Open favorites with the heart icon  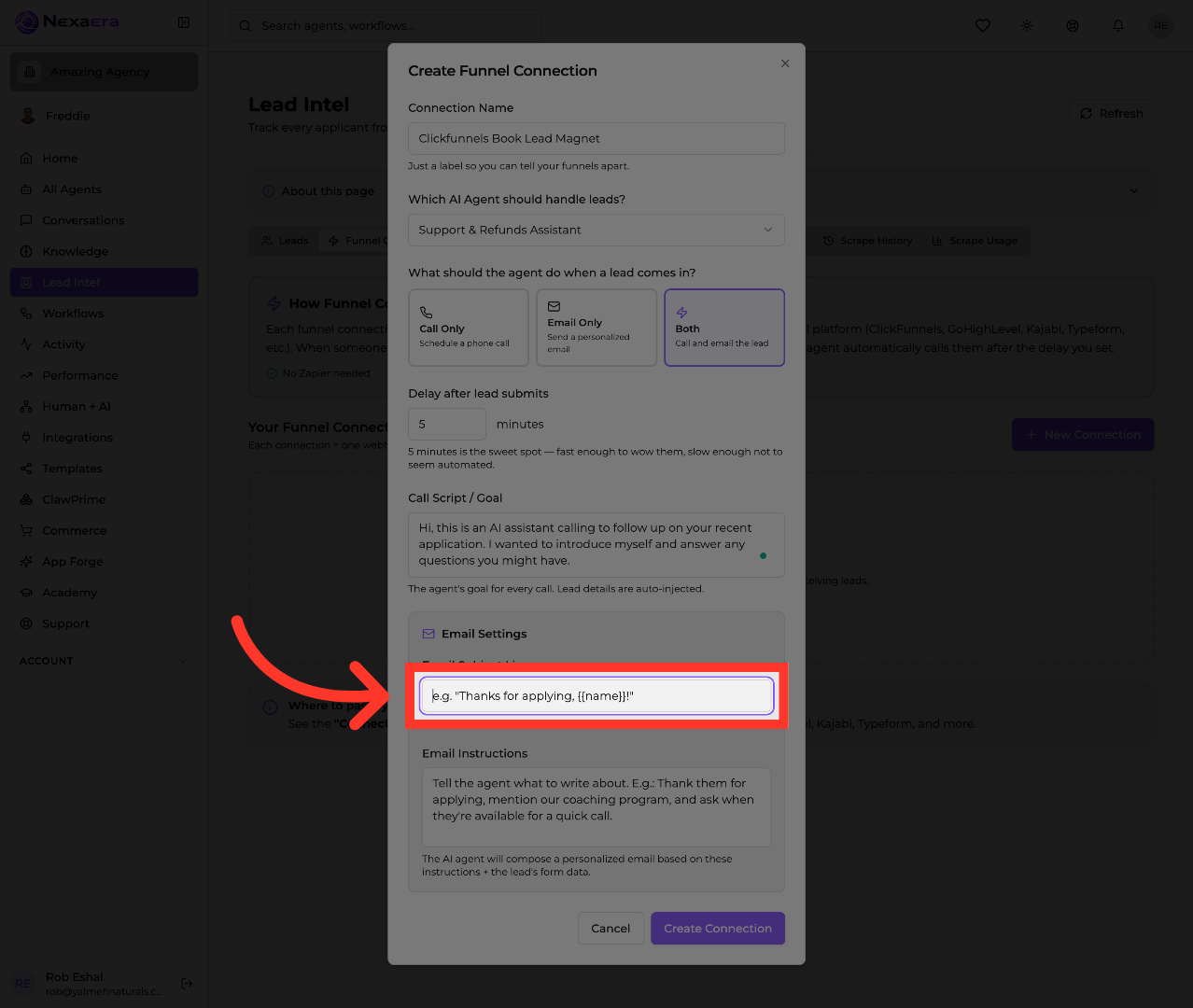(x=983, y=25)
